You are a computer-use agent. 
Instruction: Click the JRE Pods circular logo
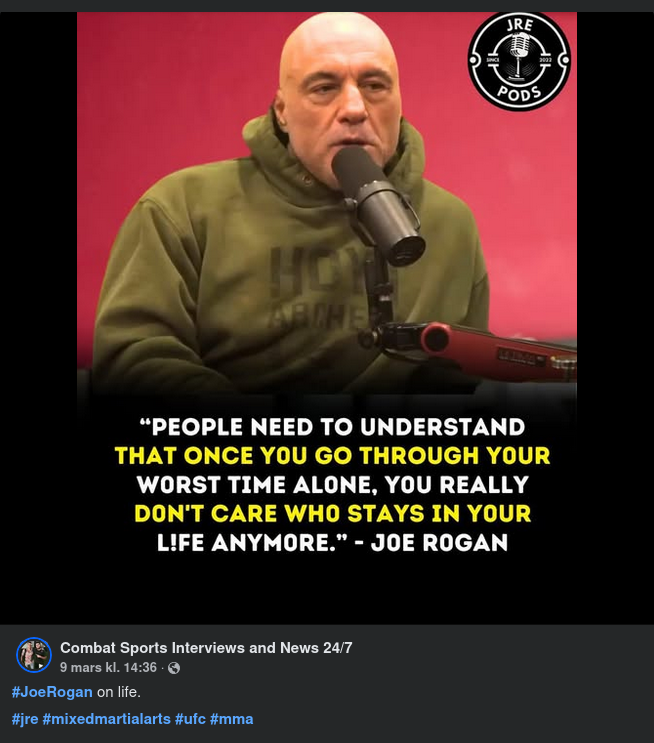pyautogui.click(x=519, y=61)
